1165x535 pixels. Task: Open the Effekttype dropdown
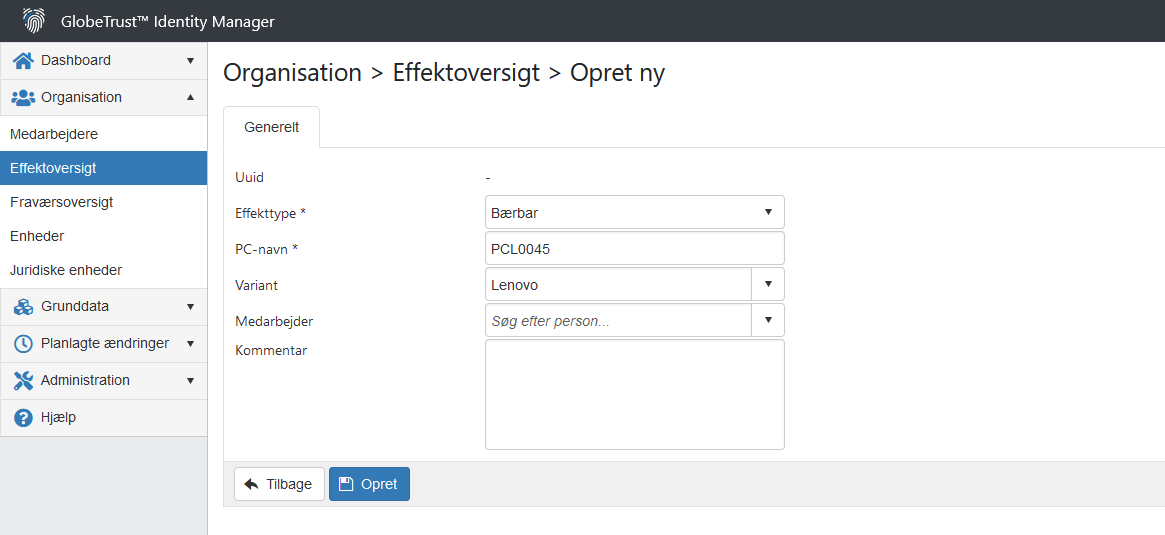(635, 213)
